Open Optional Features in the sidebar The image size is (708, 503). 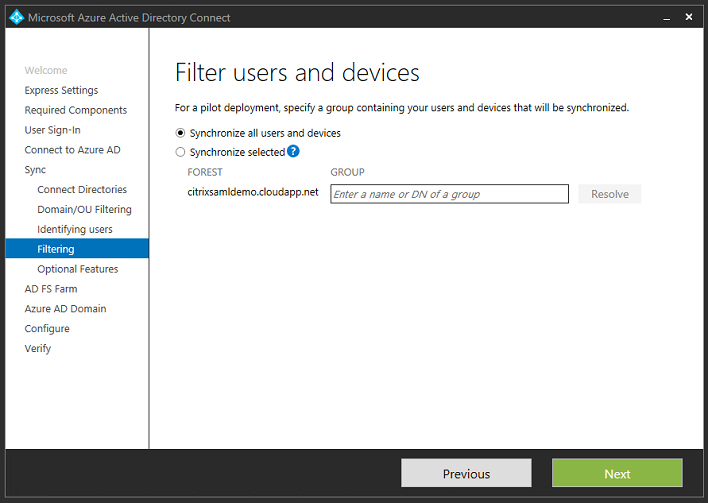[78, 269]
